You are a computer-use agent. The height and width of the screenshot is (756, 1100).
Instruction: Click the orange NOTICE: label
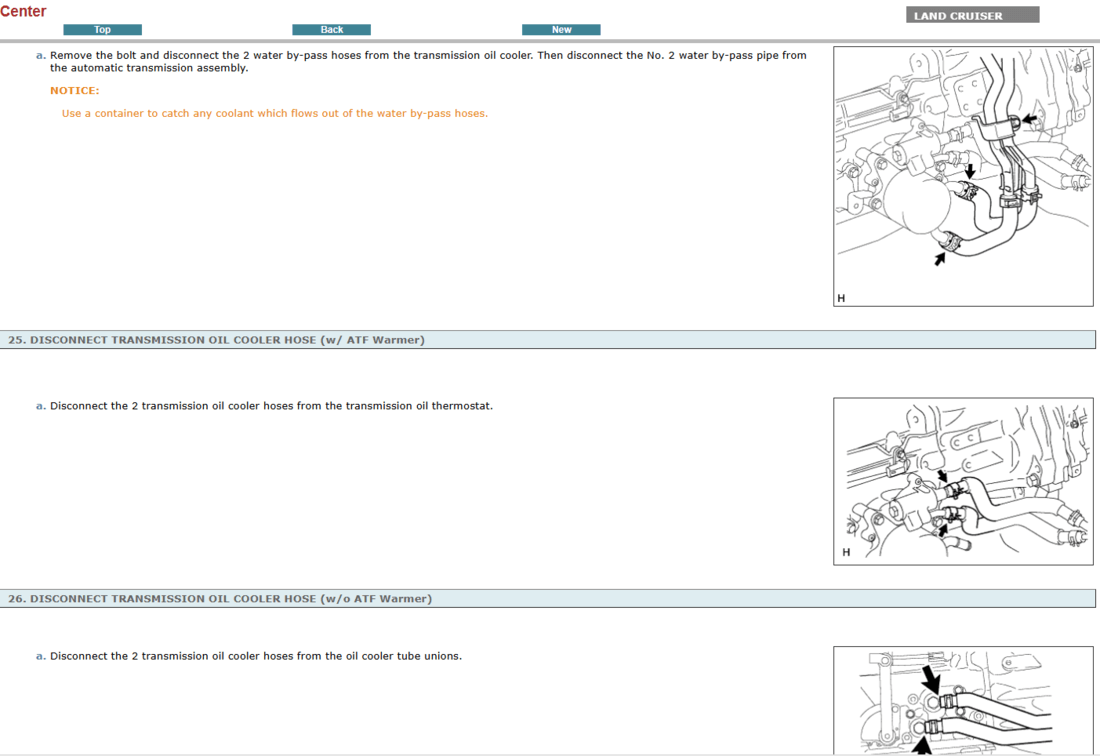[74, 90]
